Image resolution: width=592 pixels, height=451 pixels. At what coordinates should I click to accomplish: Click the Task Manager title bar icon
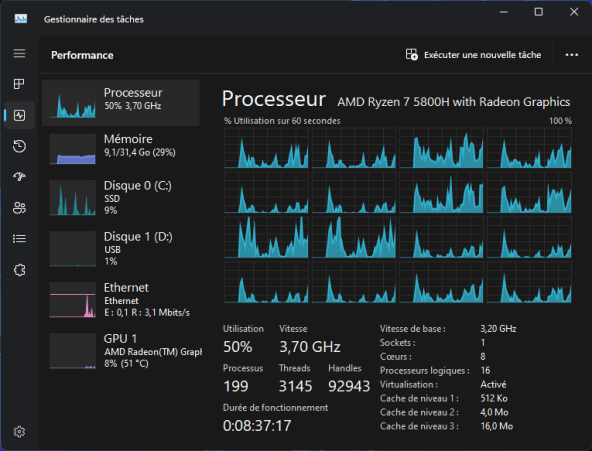pyautogui.click(x=21, y=18)
